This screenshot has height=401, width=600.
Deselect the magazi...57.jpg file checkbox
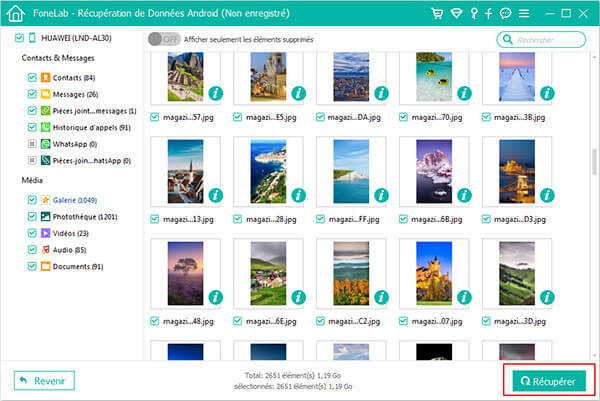[155, 117]
